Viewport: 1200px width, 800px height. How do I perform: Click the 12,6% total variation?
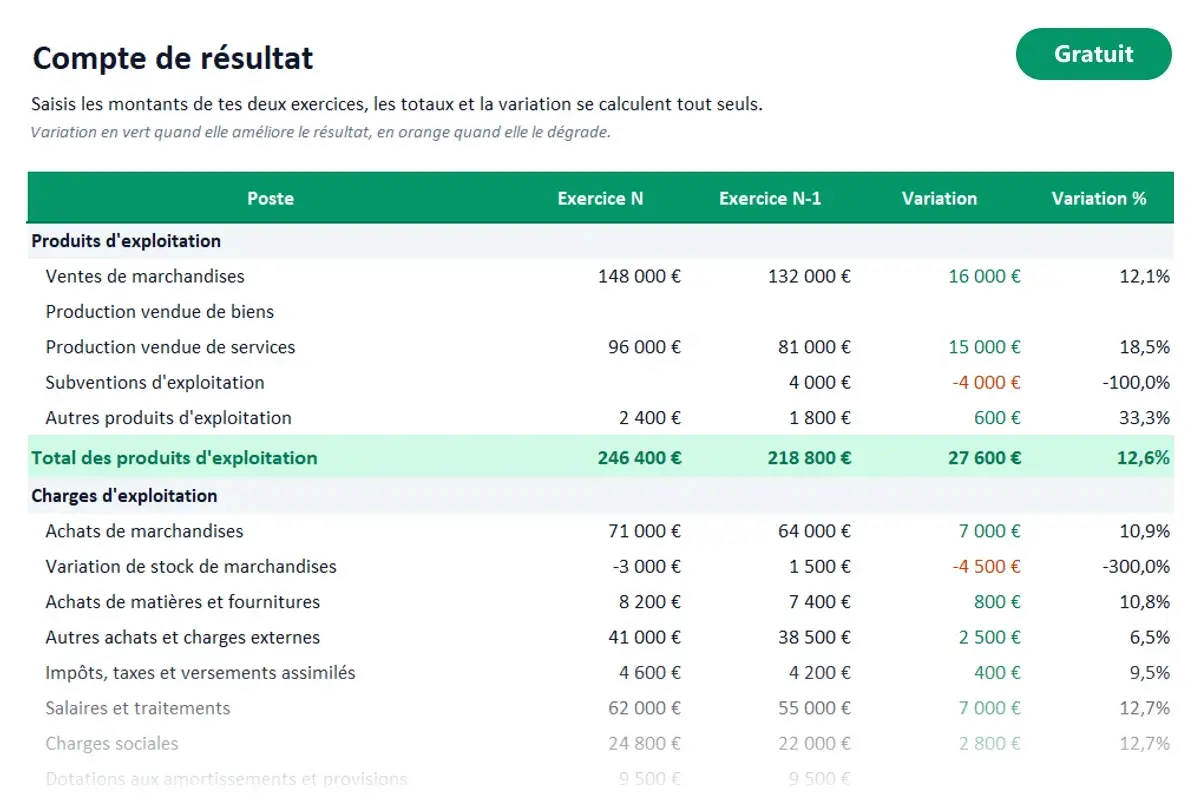tap(1143, 458)
